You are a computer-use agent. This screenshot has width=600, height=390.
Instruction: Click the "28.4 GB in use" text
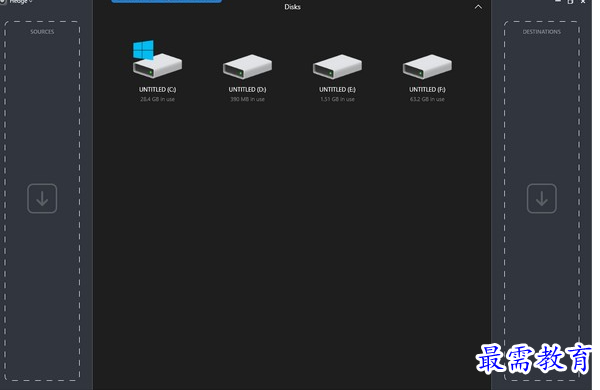pos(157,99)
